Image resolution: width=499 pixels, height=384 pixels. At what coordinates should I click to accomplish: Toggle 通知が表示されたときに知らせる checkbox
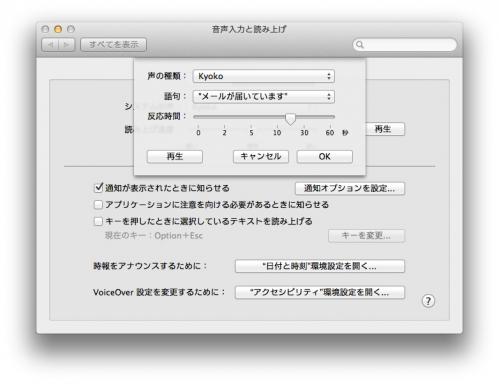click(98, 188)
